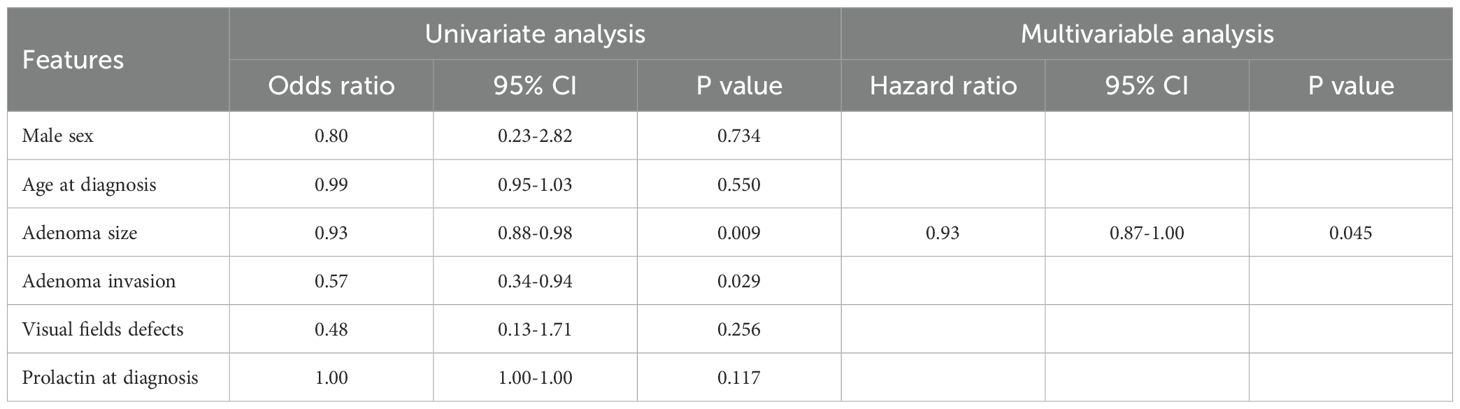This screenshot has height=409, width=1460.
Task: Click the 0.87-1.00 multivariable CI cell
Action: coord(1146,232)
